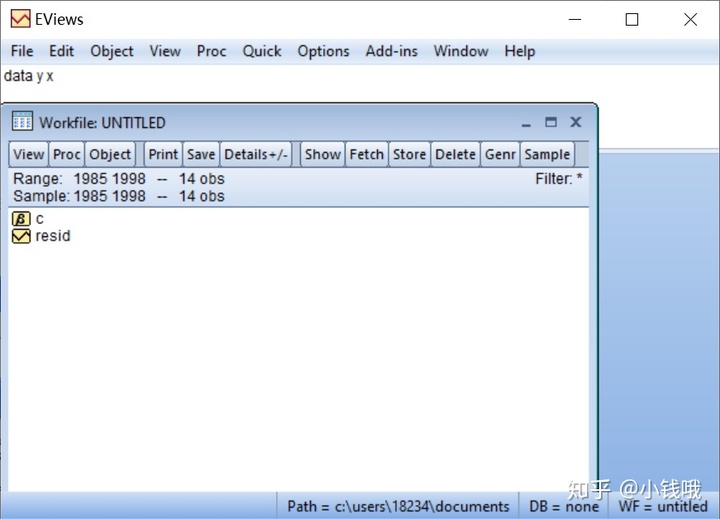
Task: Click the Path status bar entry
Action: (398, 506)
